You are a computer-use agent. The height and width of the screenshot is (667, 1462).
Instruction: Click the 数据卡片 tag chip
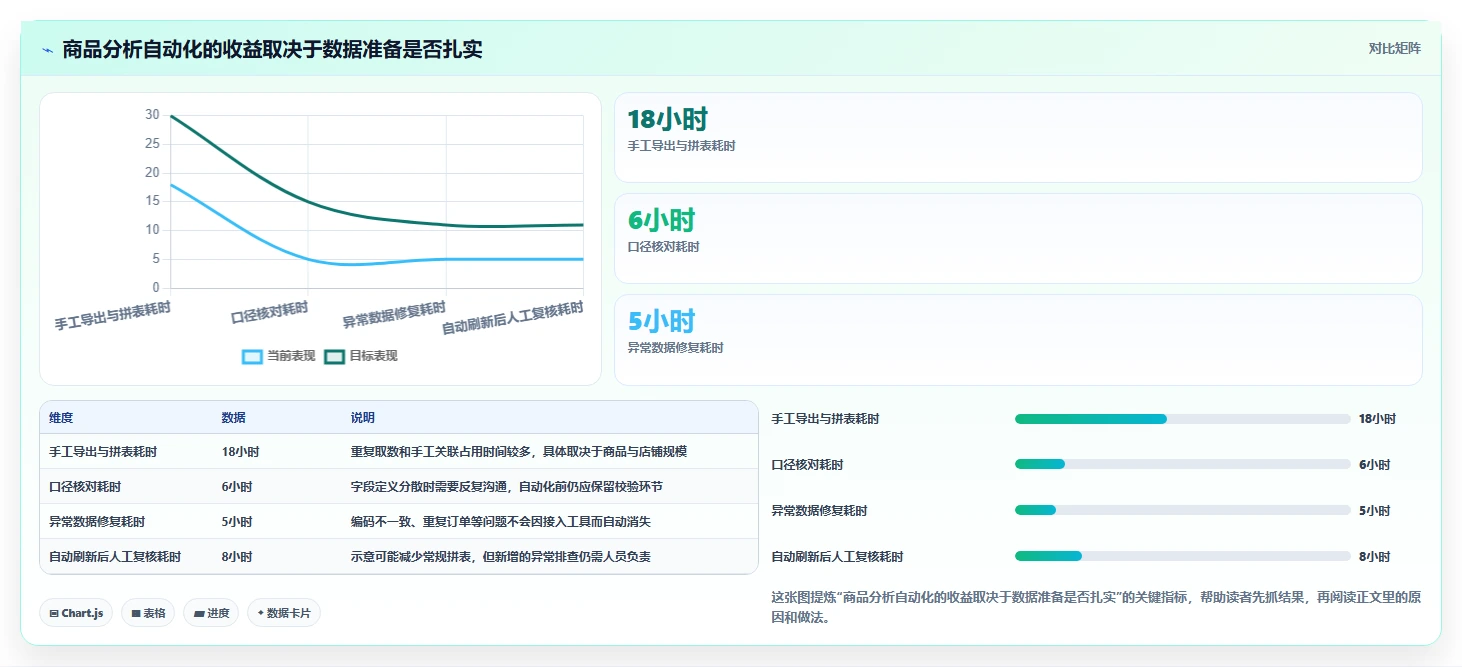pos(284,613)
